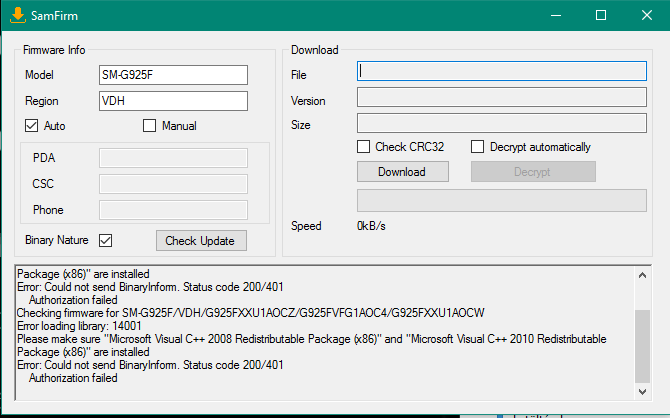670x418 pixels.
Task: Click the log scroll up arrow
Action: coord(642,275)
